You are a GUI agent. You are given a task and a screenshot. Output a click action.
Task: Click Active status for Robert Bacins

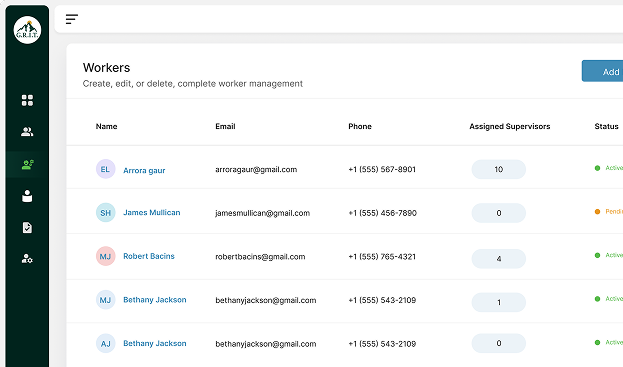(609, 255)
